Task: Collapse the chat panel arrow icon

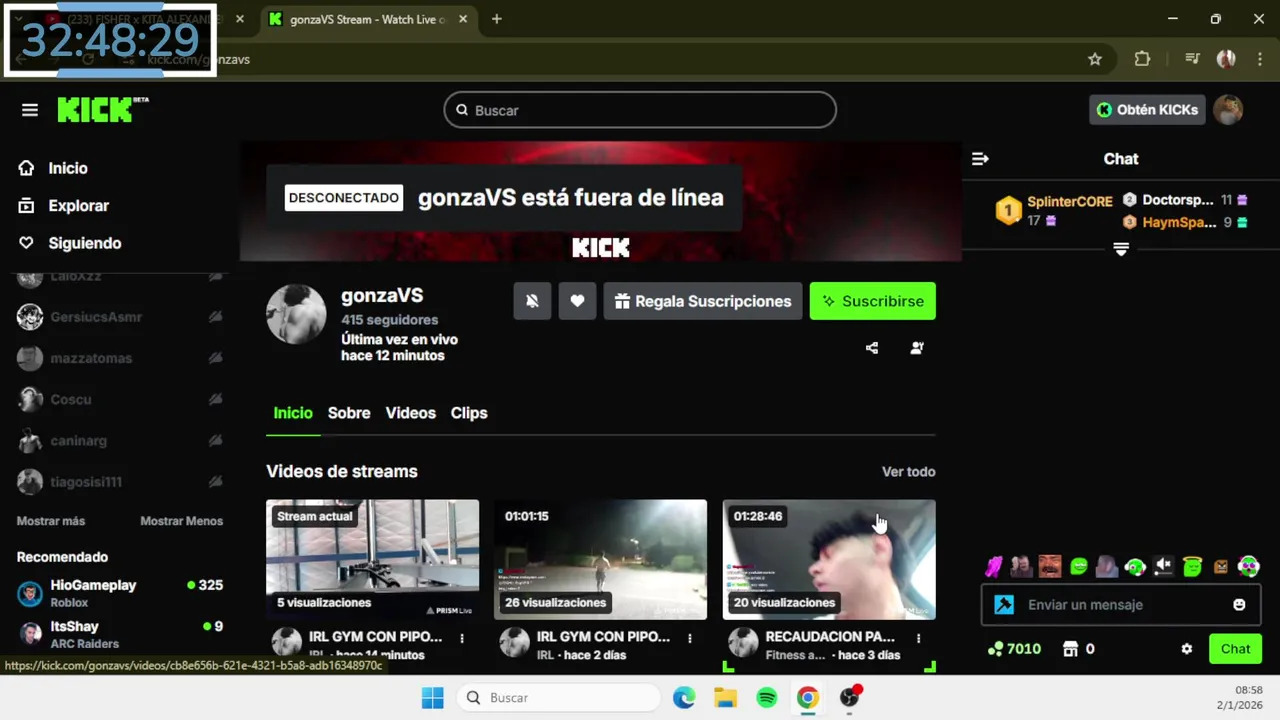Action: coord(980,159)
